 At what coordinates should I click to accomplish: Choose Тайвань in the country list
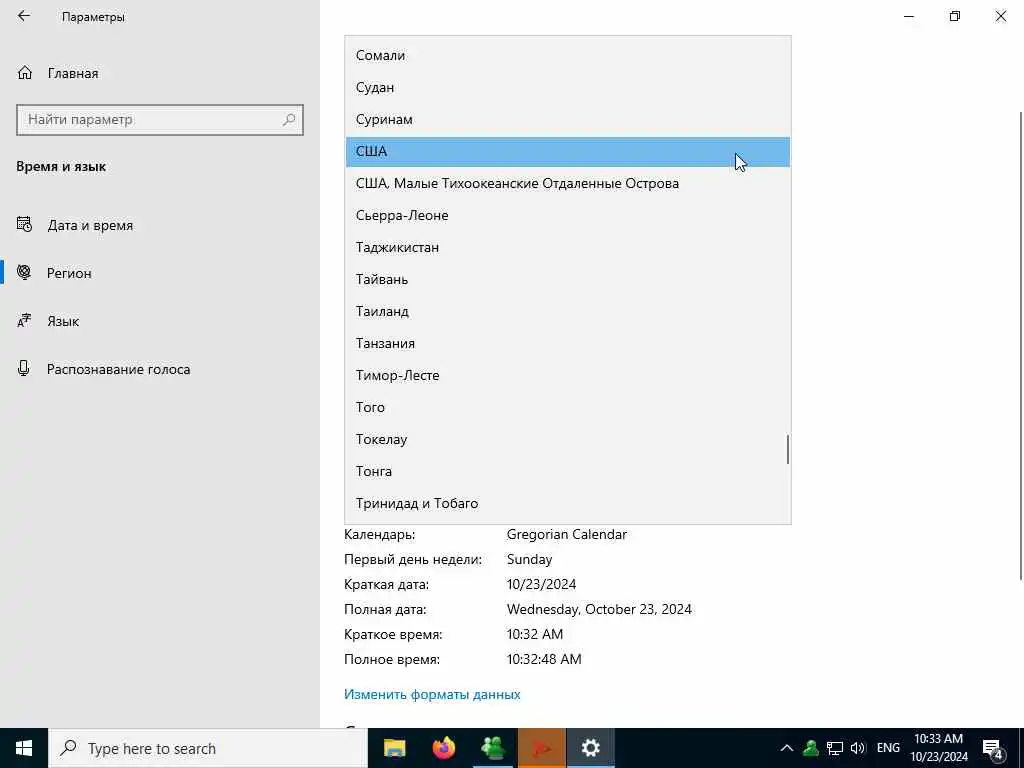(568, 280)
